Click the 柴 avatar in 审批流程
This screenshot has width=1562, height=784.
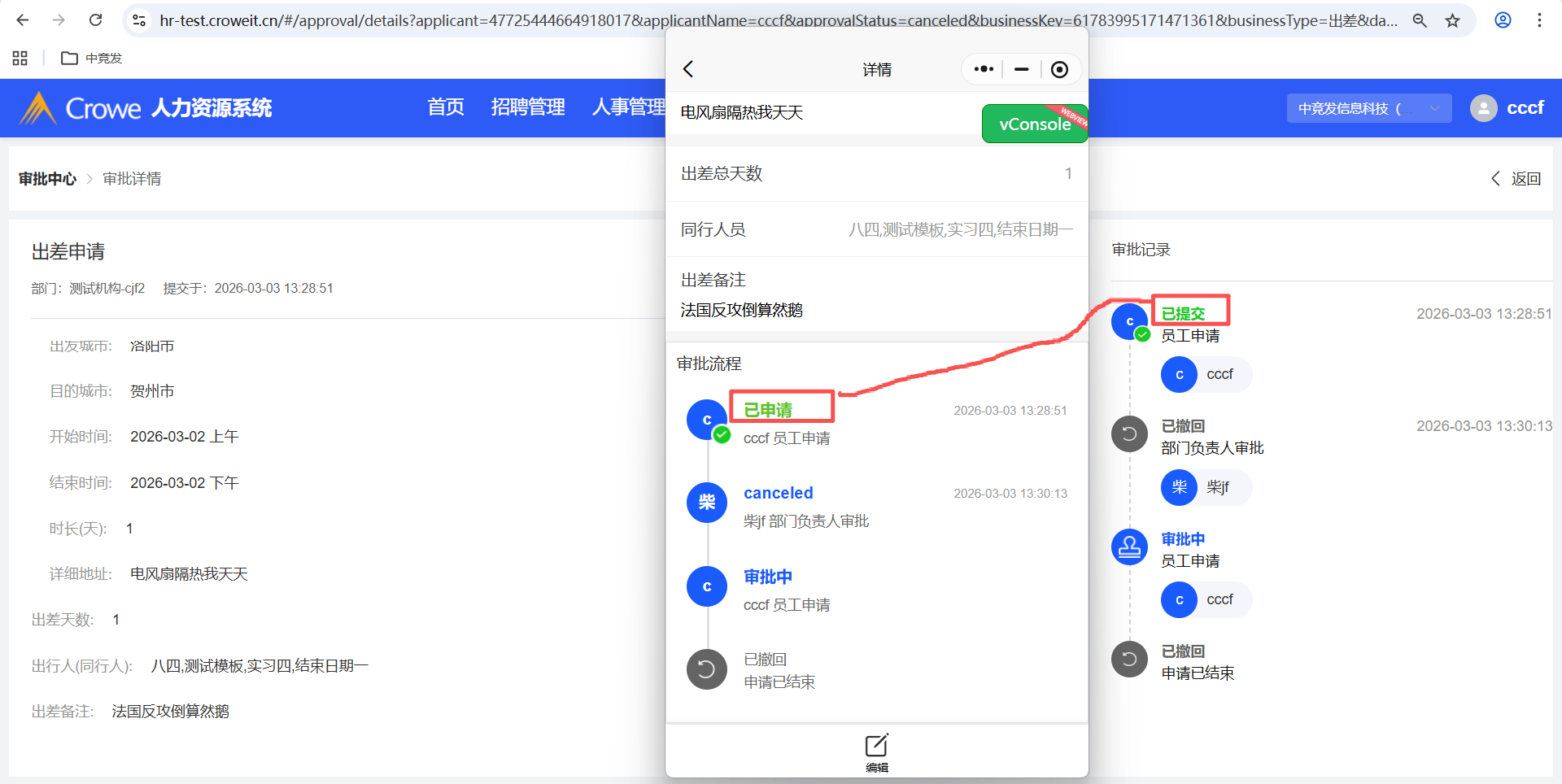pos(707,503)
